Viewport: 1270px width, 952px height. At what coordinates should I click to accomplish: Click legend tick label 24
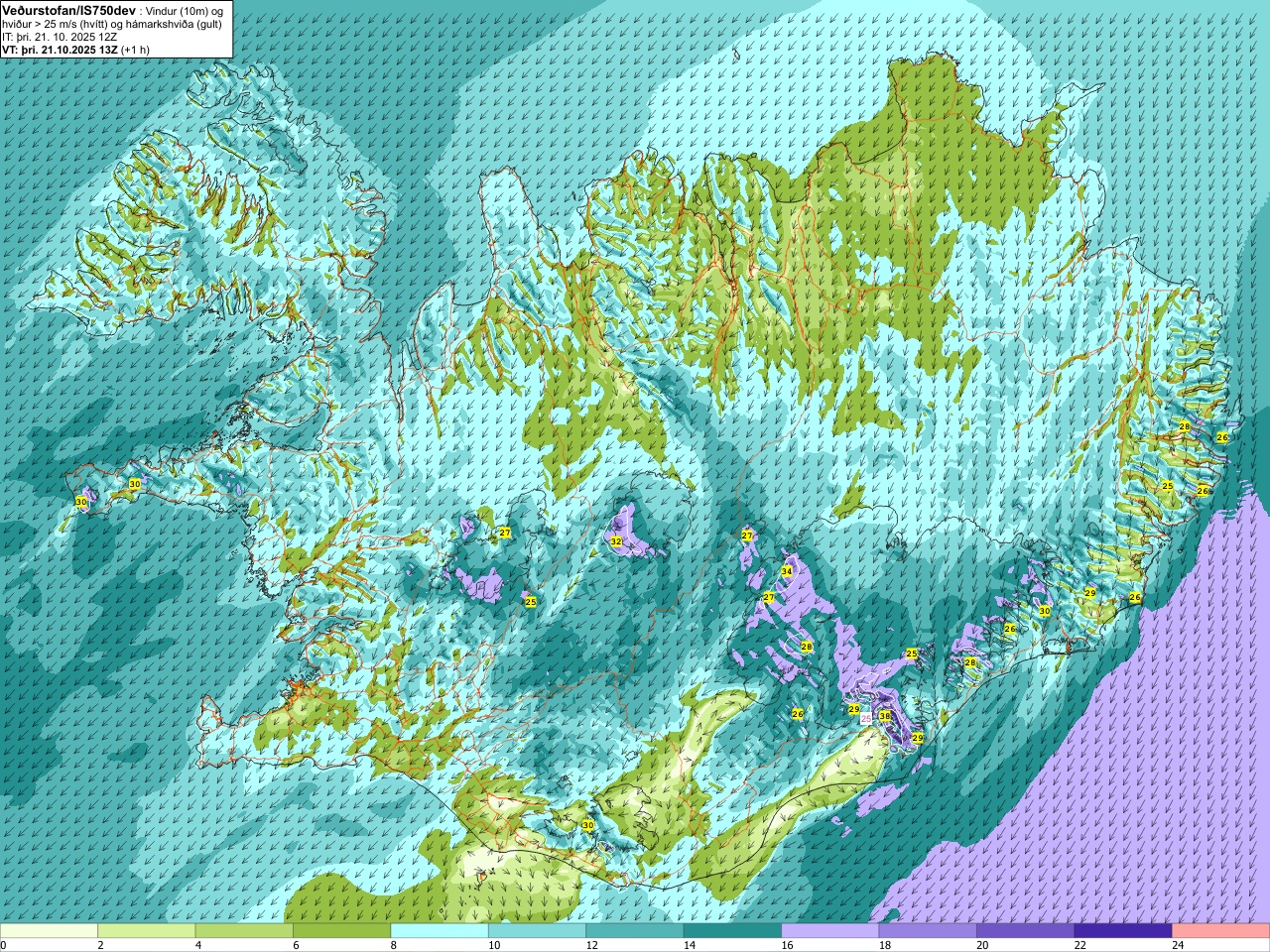point(1178,945)
